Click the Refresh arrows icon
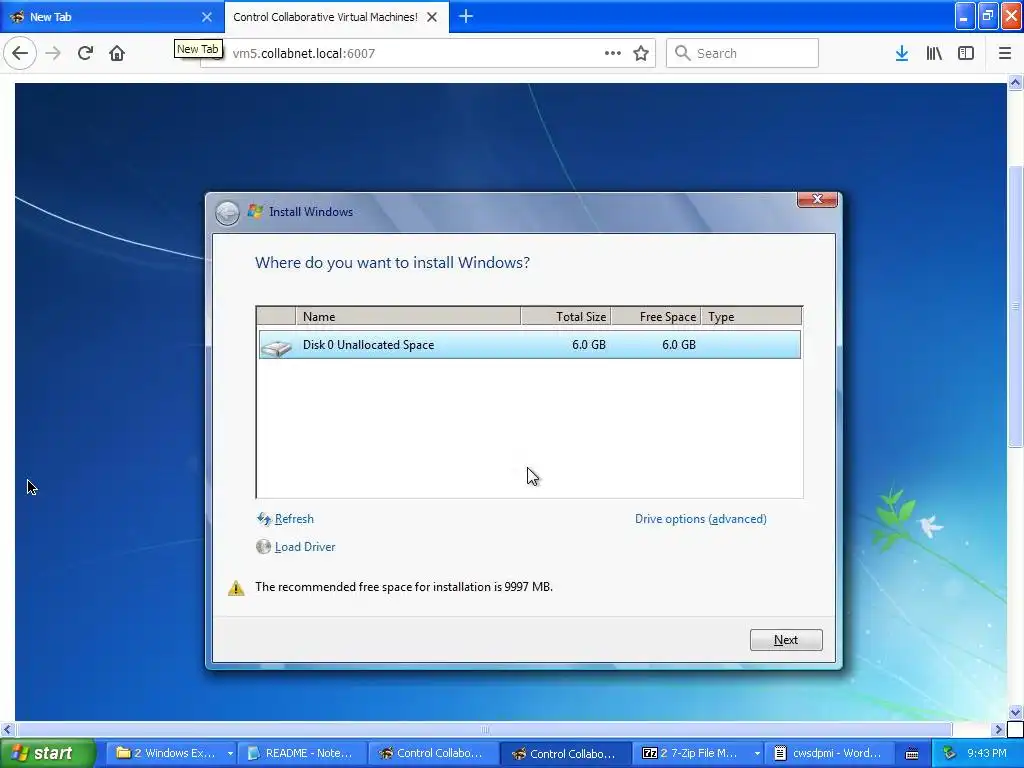This screenshot has height=768, width=1024. click(x=264, y=519)
